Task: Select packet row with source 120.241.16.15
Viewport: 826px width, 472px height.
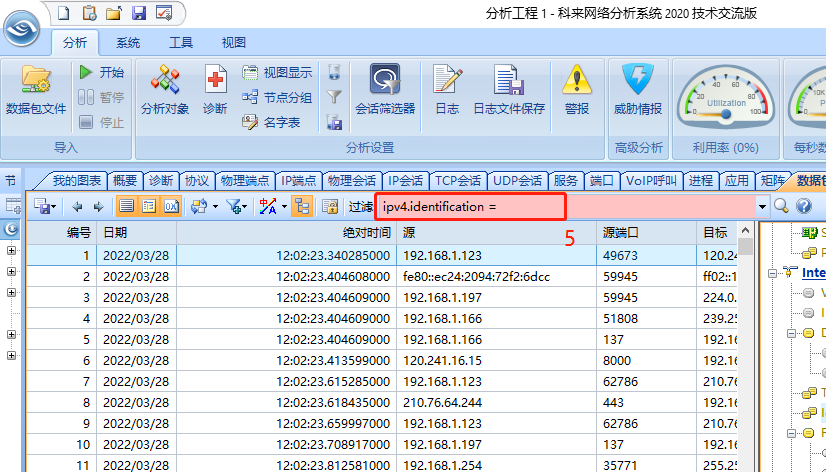Action: click(382, 360)
